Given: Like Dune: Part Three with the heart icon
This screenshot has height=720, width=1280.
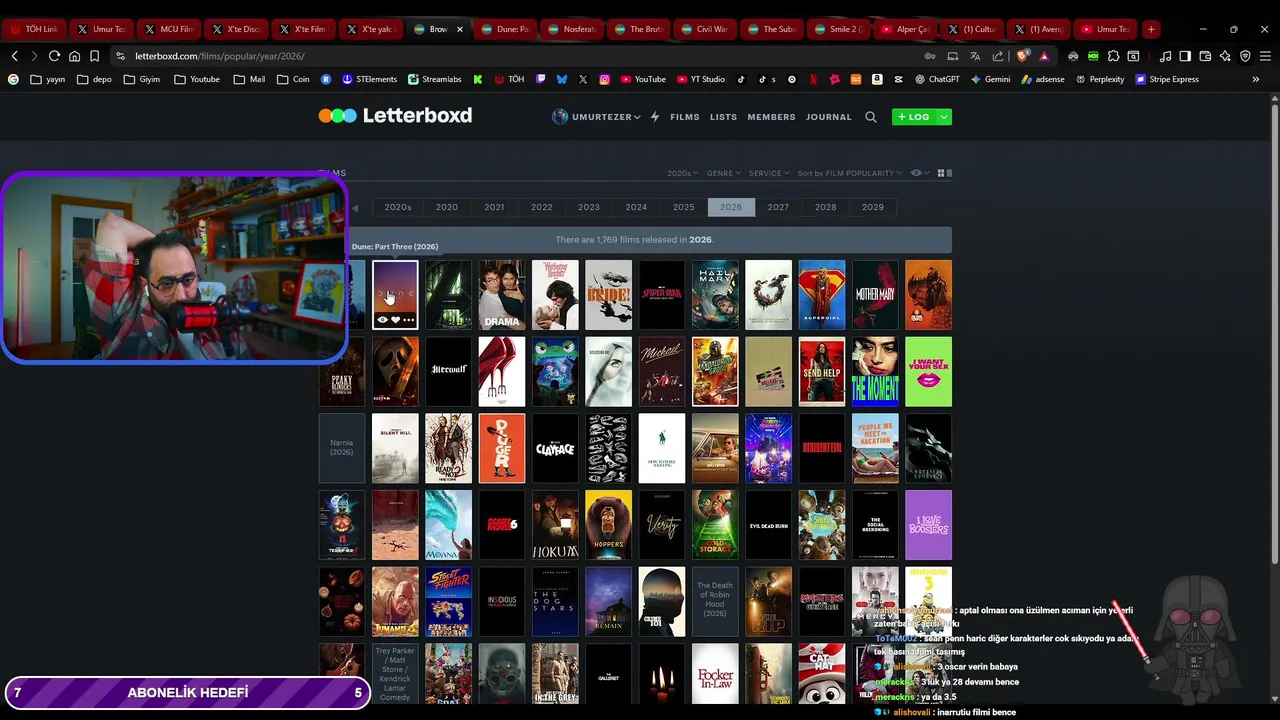Looking at the screenshot, I should click(395, 320).
